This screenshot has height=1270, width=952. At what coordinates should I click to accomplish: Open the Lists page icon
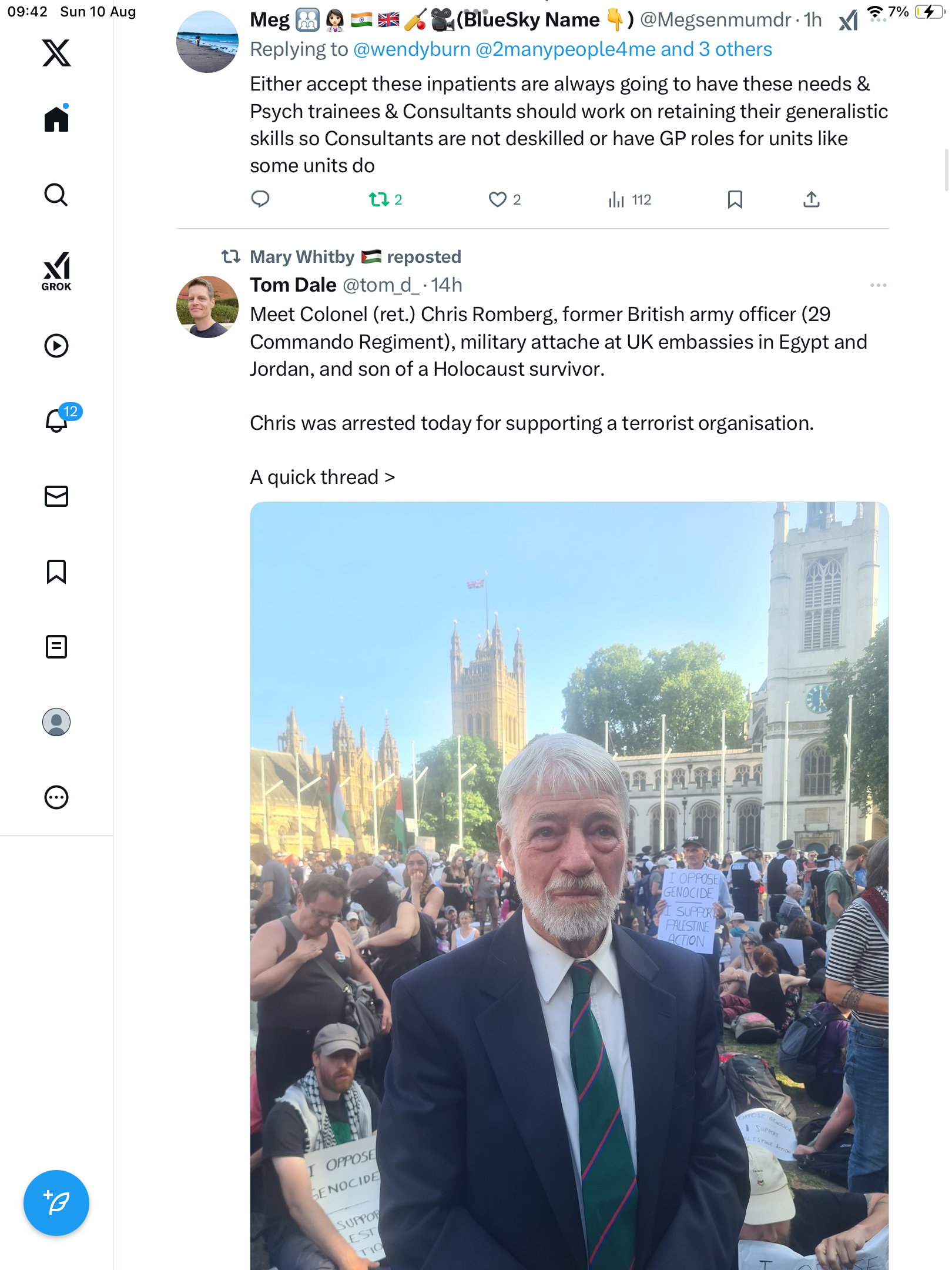(x=56, y=647)
